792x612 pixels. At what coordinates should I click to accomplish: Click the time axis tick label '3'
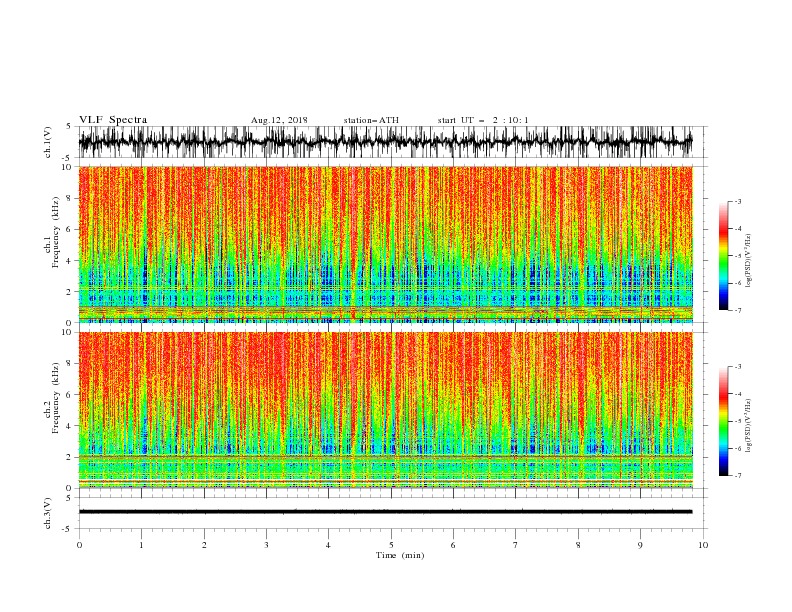click(x=266, y=545)
